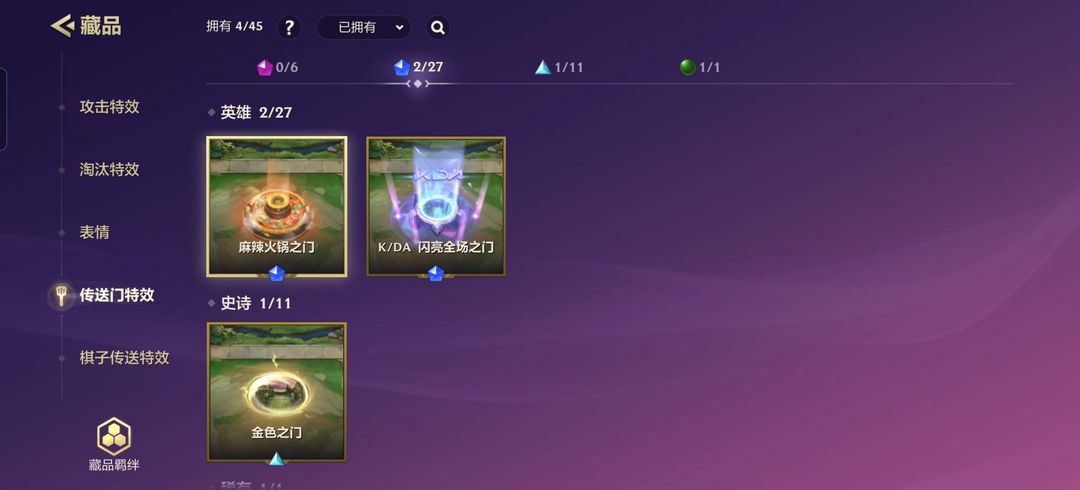Select the K/DA 闪亮全场之门 card
The height and width of the screenshot is (490, 1080).
point(436,207)
